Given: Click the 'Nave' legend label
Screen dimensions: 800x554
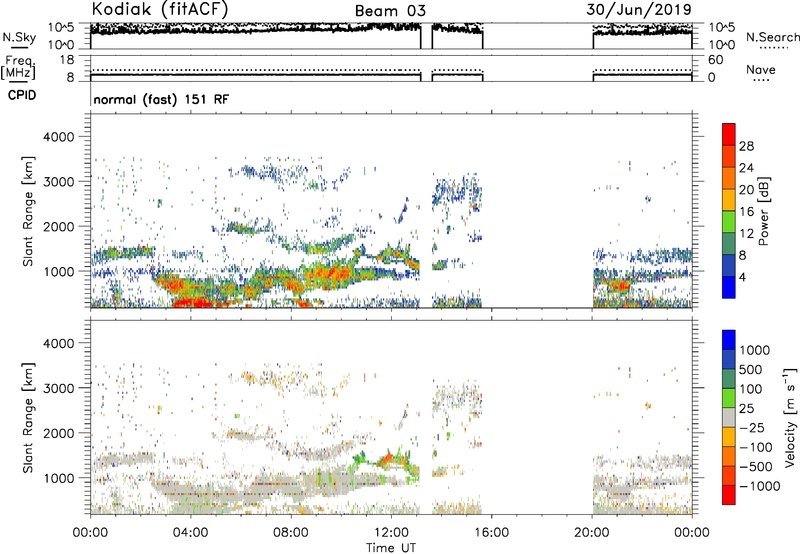Looking at the screenshot, I should coord(761,69).
